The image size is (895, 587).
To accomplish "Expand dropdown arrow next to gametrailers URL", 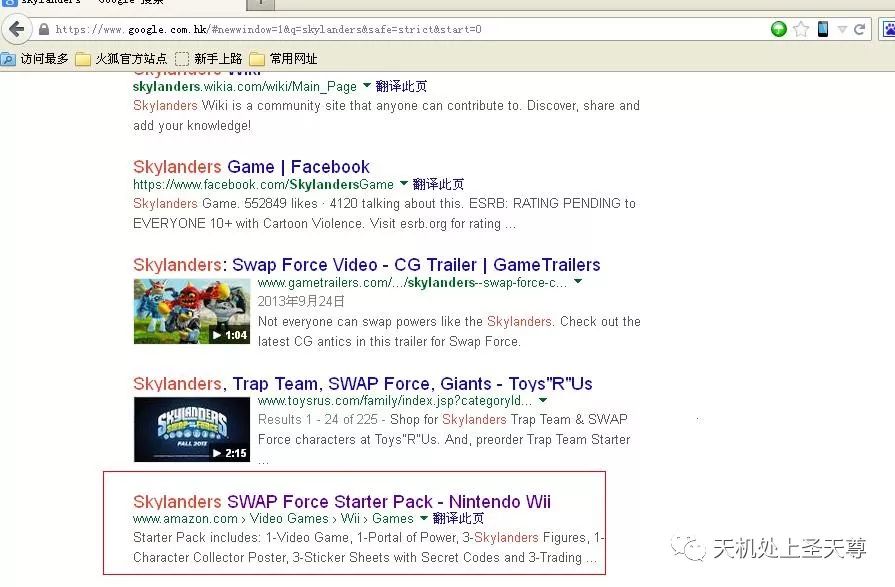I will click(x=578, y=282).
